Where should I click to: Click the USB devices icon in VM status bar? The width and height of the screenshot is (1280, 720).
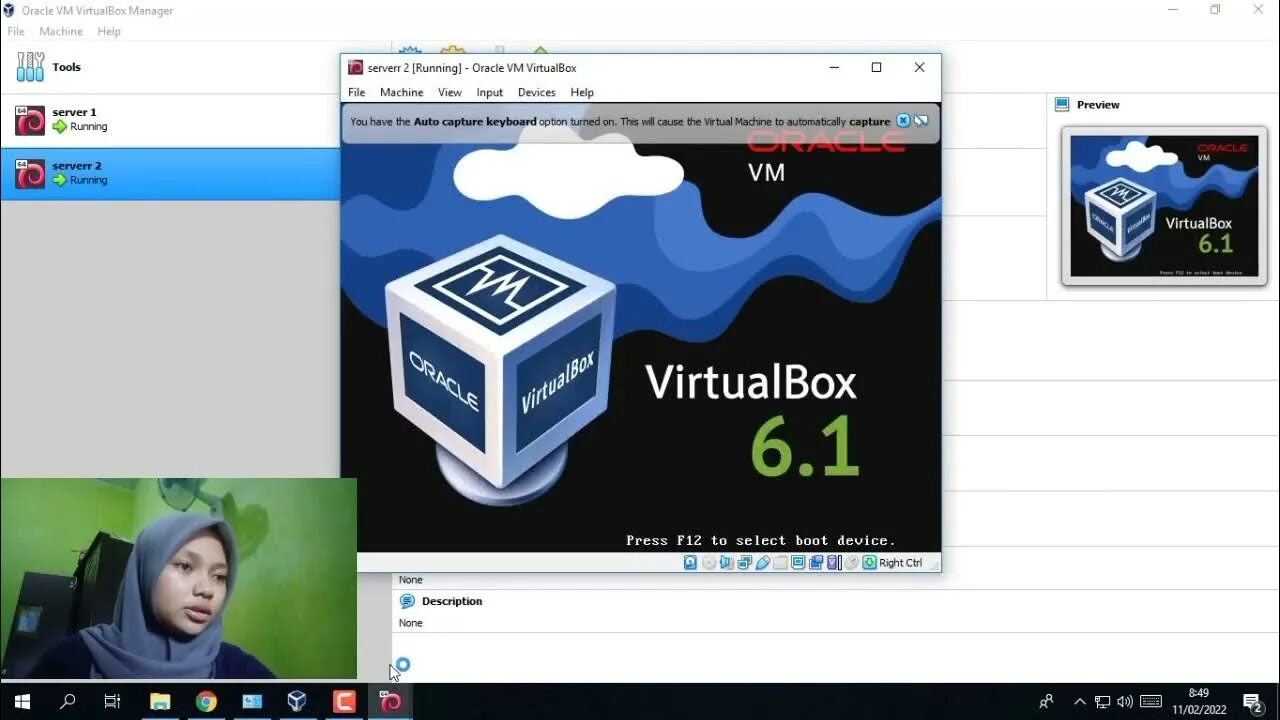click(763, 563)
